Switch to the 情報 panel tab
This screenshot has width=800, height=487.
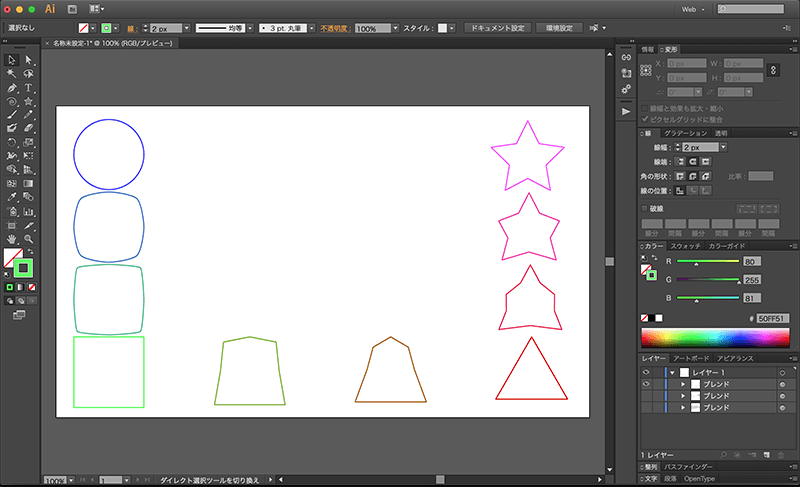pyautogui.click(x=648, y=49)
